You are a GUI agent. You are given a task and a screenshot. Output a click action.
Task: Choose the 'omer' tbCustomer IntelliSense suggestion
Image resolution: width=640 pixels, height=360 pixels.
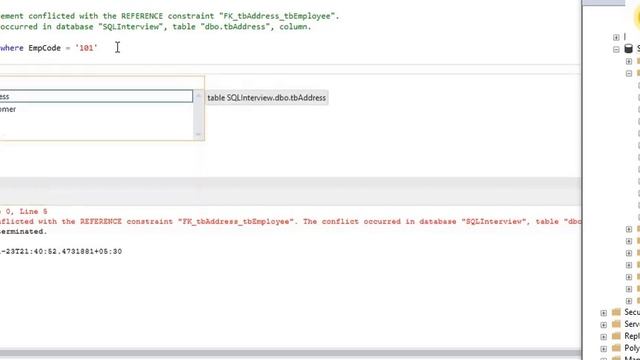coord(96,109)
